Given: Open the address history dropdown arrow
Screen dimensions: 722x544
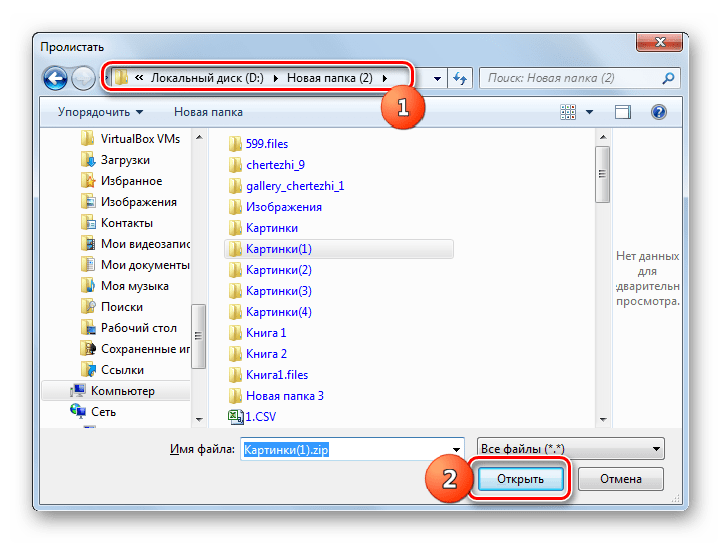Looking at the screenshot, I should click(x=437, y=78).
